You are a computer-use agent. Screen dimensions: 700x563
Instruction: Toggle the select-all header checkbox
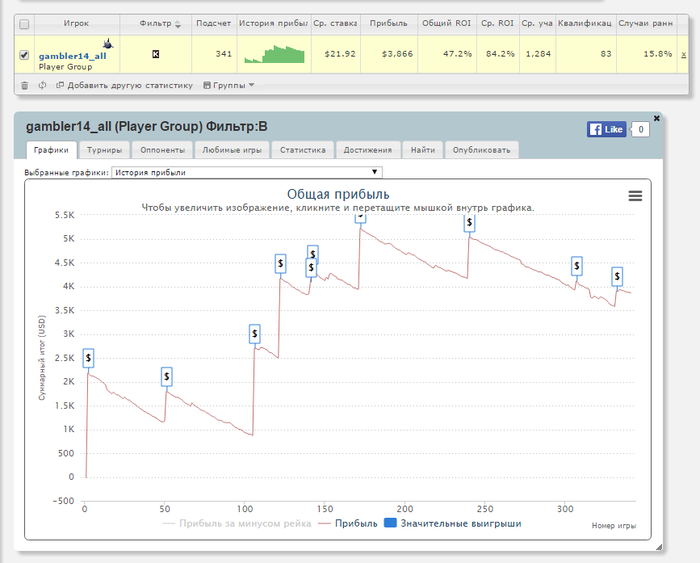click(x=24, y=24)
